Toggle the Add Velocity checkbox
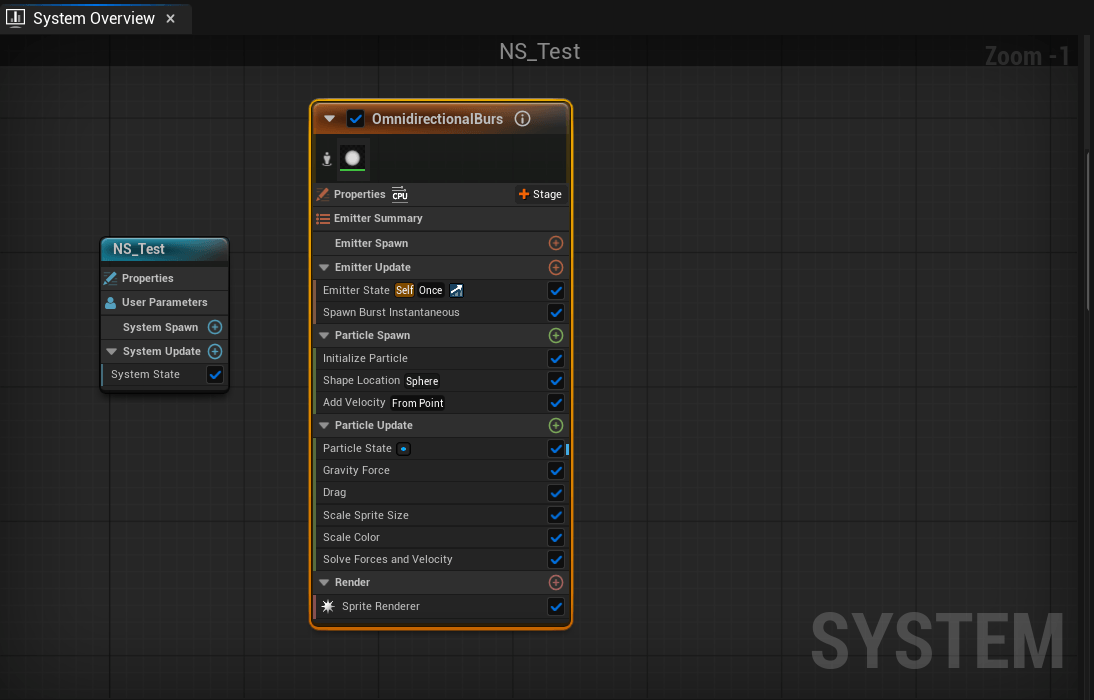This screenshot has width=1094, height=700. coord(556,403)
